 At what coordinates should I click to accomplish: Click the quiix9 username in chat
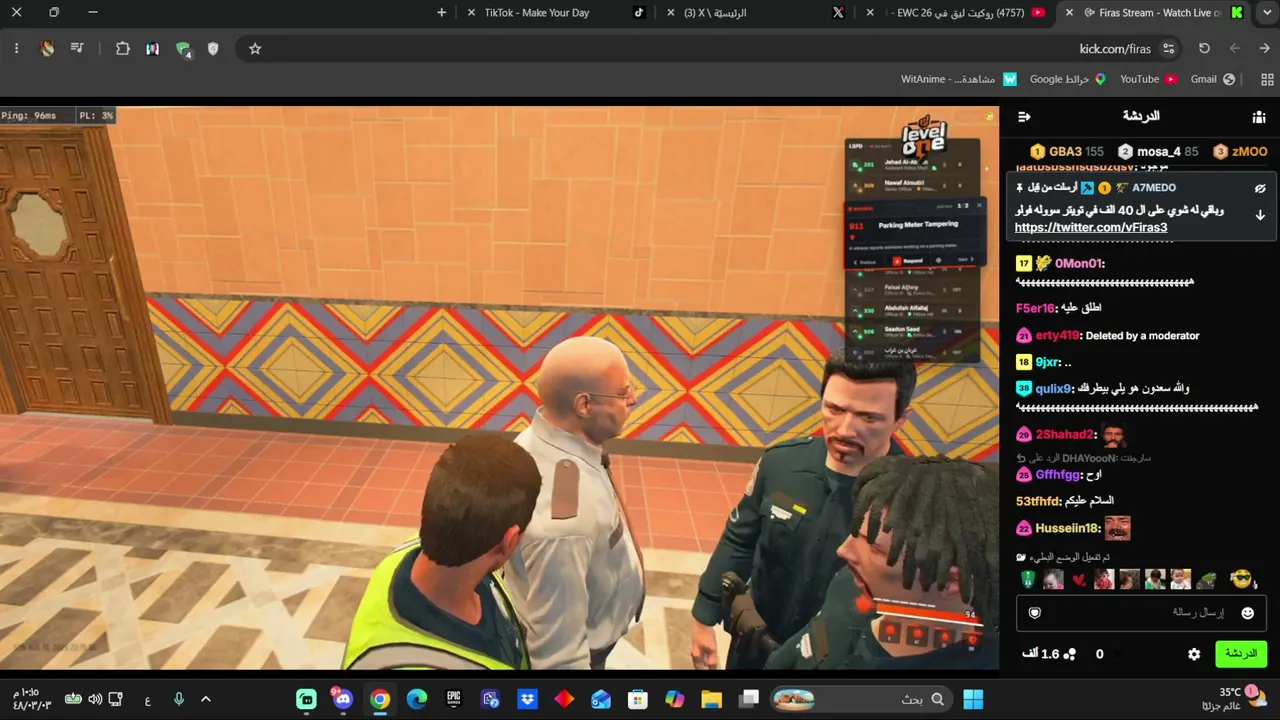click(x=1054, y=389)
